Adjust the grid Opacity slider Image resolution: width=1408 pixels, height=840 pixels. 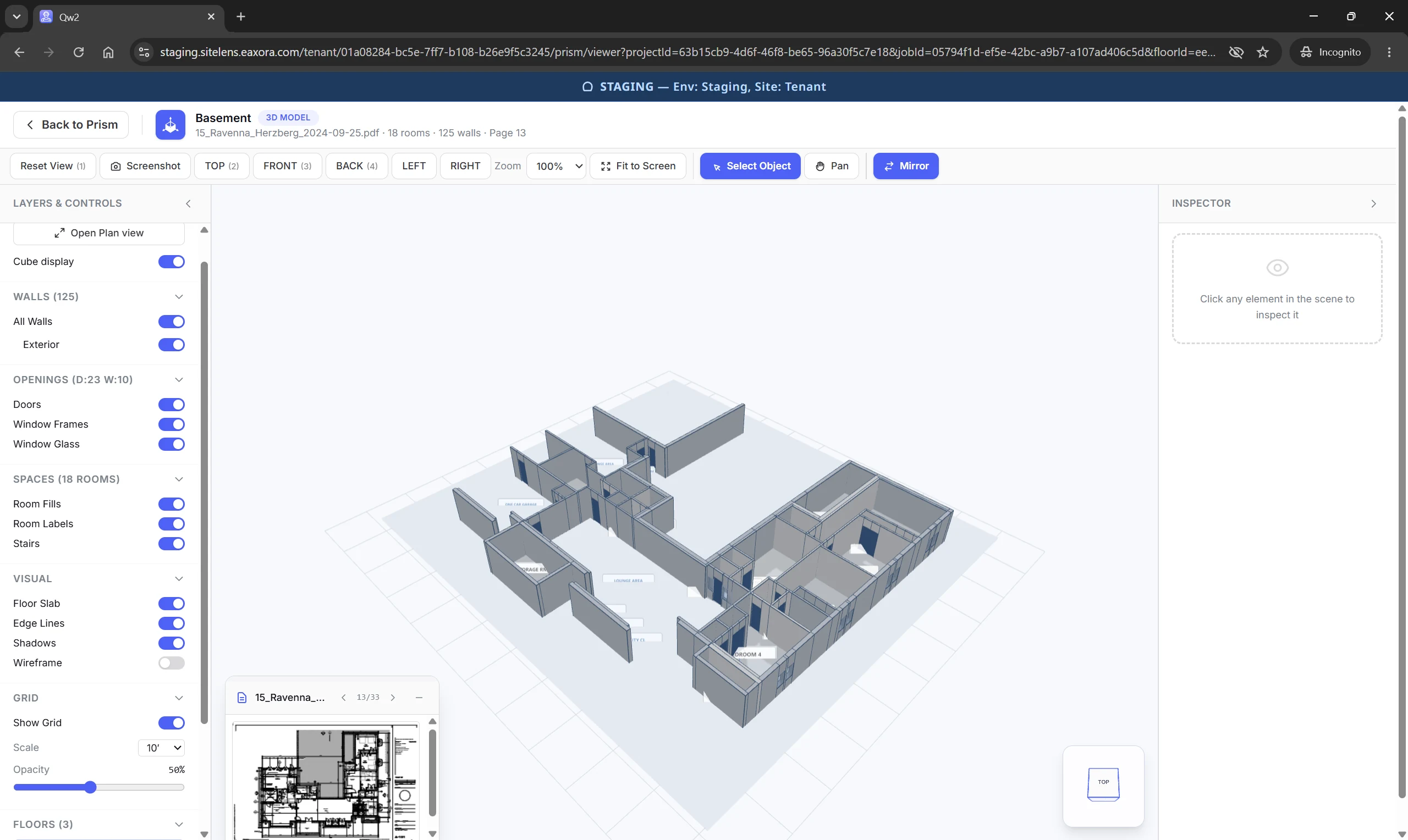[x=99, y=787]
